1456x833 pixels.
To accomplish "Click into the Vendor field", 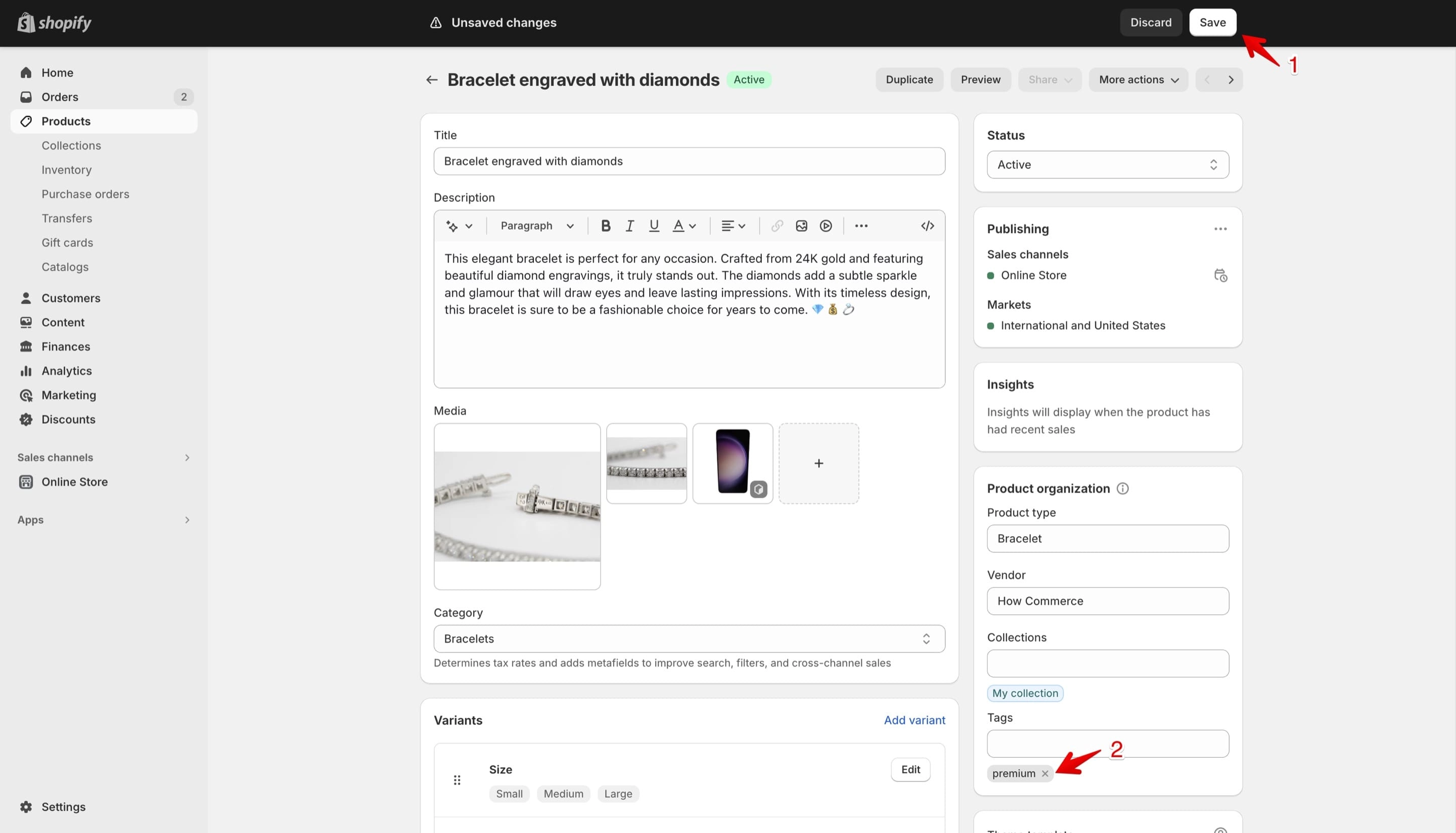I will click(x=1108, y=601).
